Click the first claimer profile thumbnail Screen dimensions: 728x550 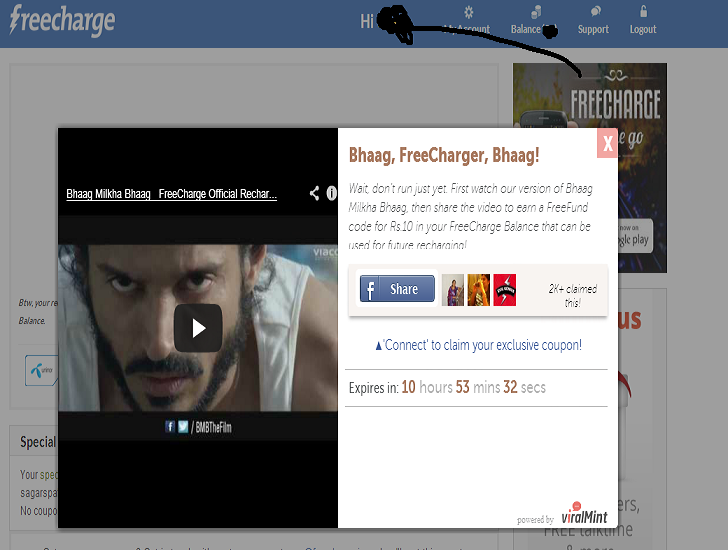pos(452,290)
